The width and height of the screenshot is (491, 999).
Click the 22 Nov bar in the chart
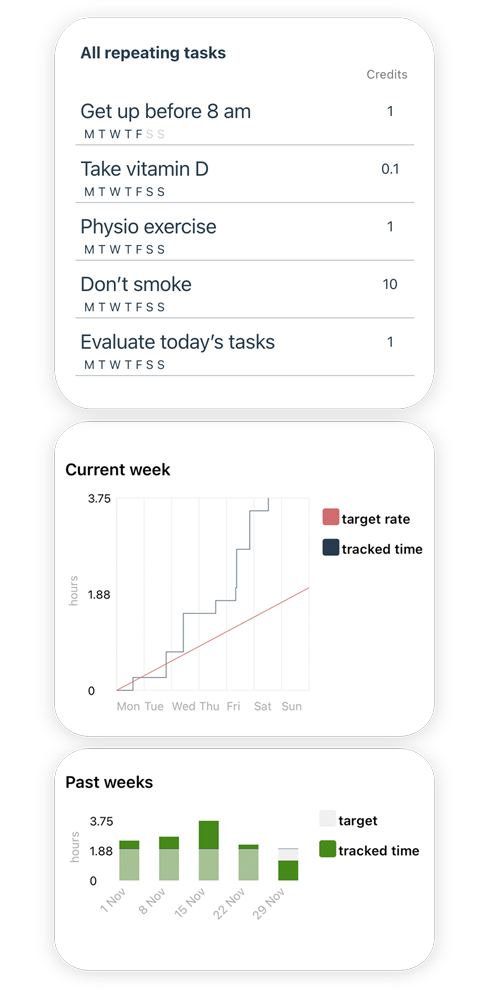pyautogui.click(x=248, y=863)
